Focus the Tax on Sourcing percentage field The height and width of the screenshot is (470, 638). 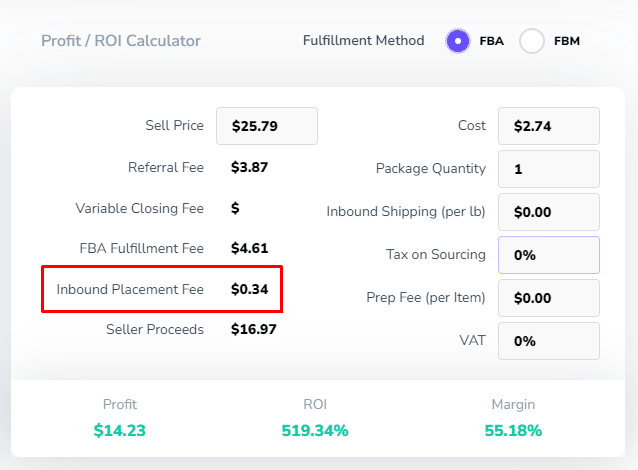pos(548,255)
